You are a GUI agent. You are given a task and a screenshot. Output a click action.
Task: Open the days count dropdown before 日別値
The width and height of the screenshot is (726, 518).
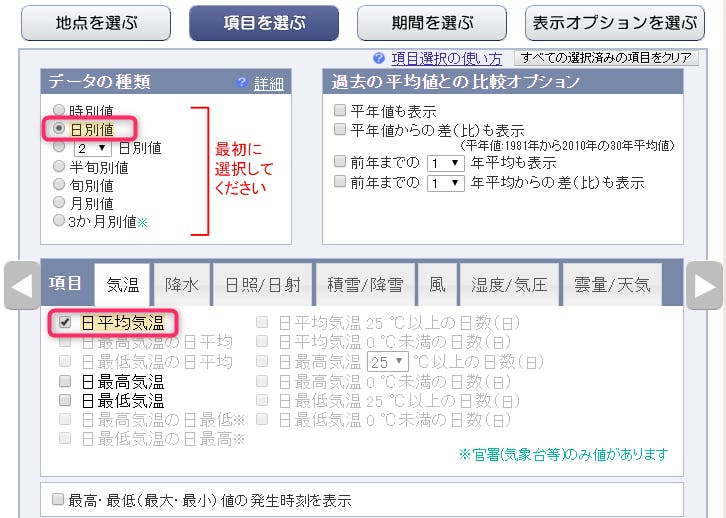93,148
